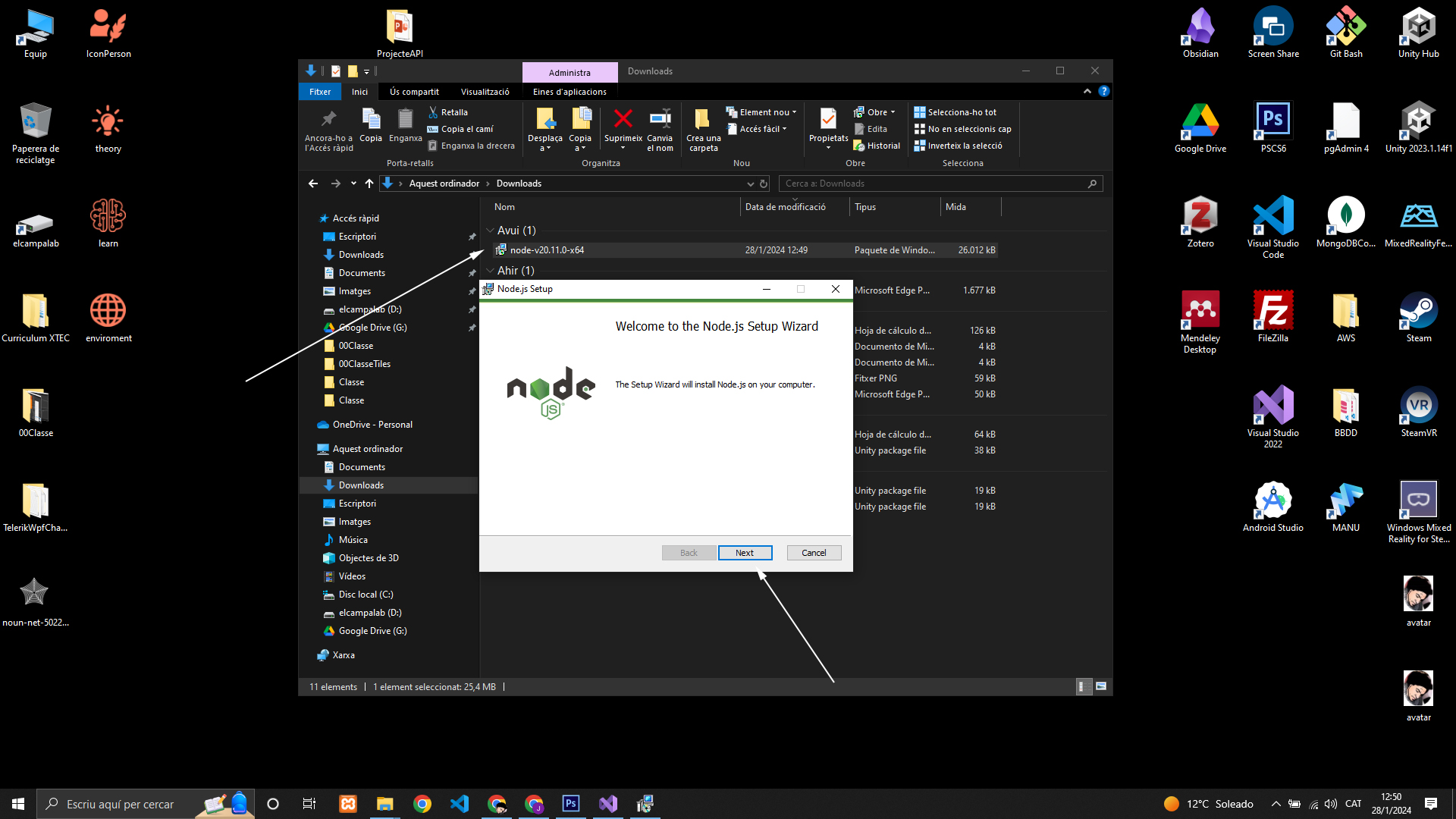Viewport: 1456px width, 819px height.
Task: Switch to details view toggle in status bar
Action: (1084, 686)
